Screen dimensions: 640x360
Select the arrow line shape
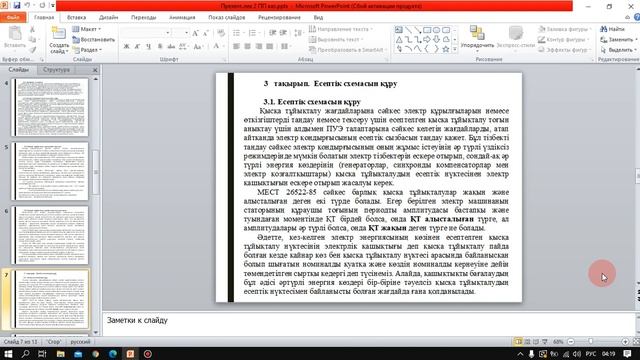click(x=418, y=30)
